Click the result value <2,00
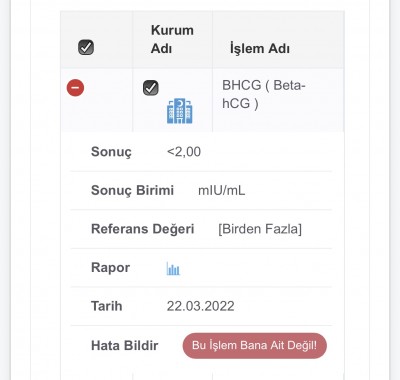 (184, 152)
